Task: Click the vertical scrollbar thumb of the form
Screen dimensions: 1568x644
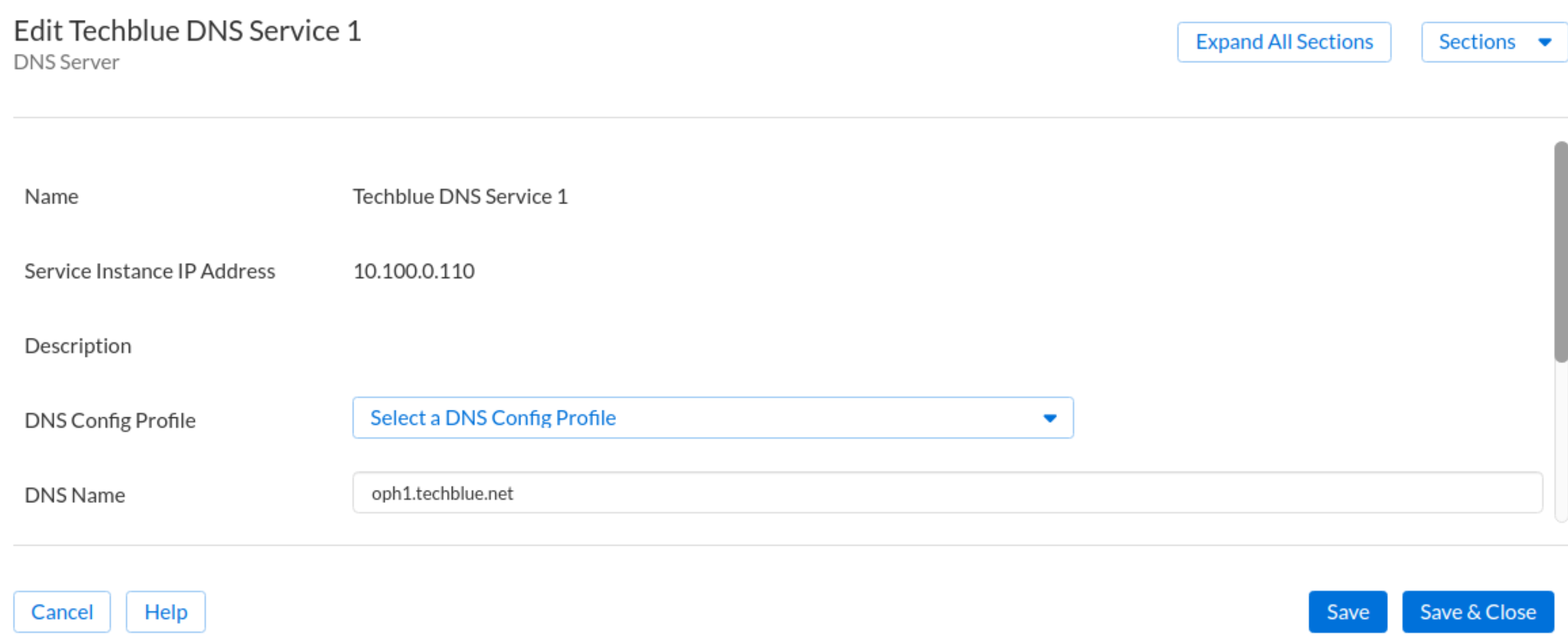Action: coord(1560,252)
